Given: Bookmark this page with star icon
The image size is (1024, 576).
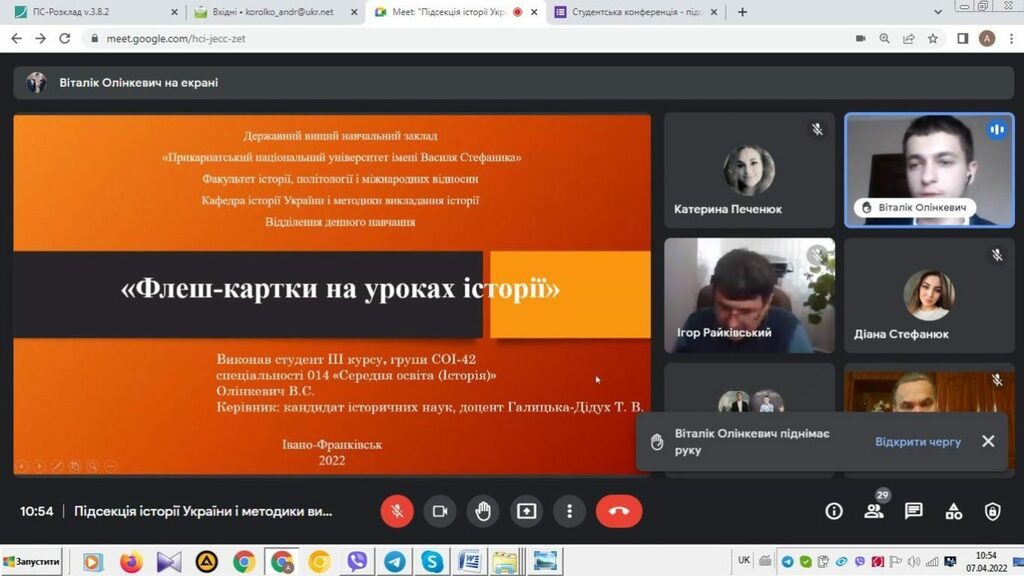Looking at the screenshot, I should click(x=933, y=38).
